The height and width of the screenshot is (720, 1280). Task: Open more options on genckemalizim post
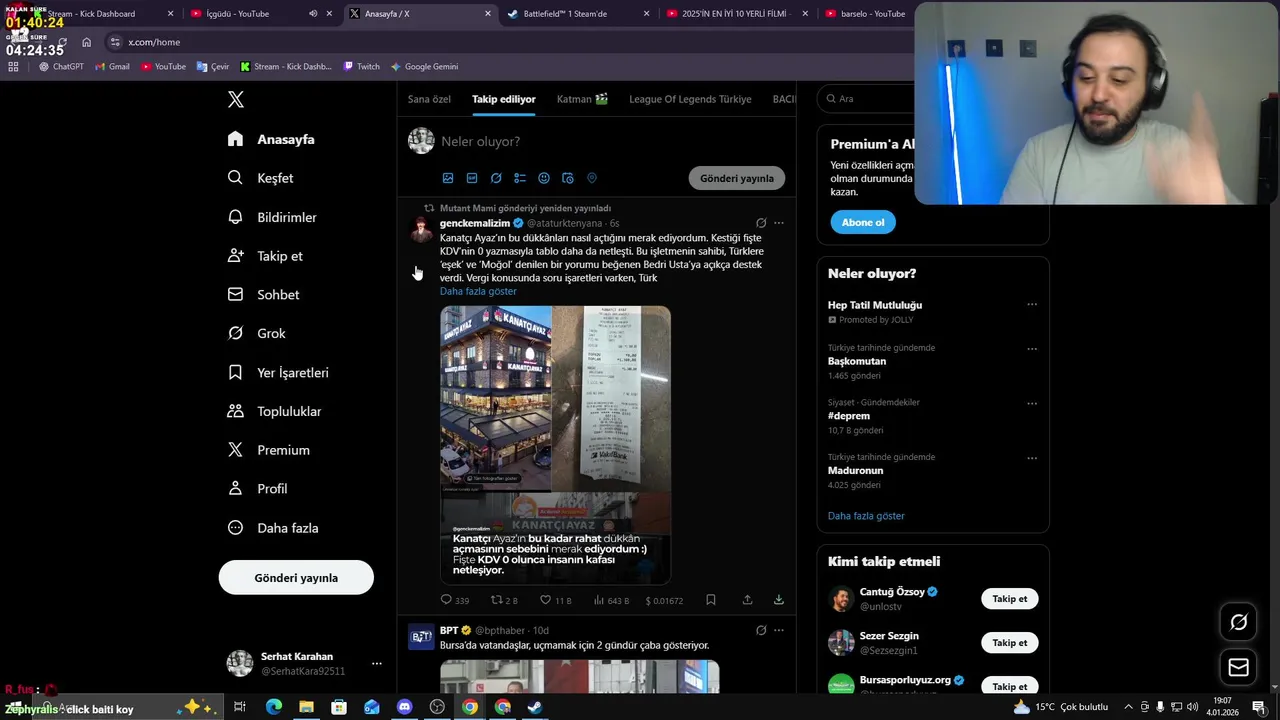point(779,223)
